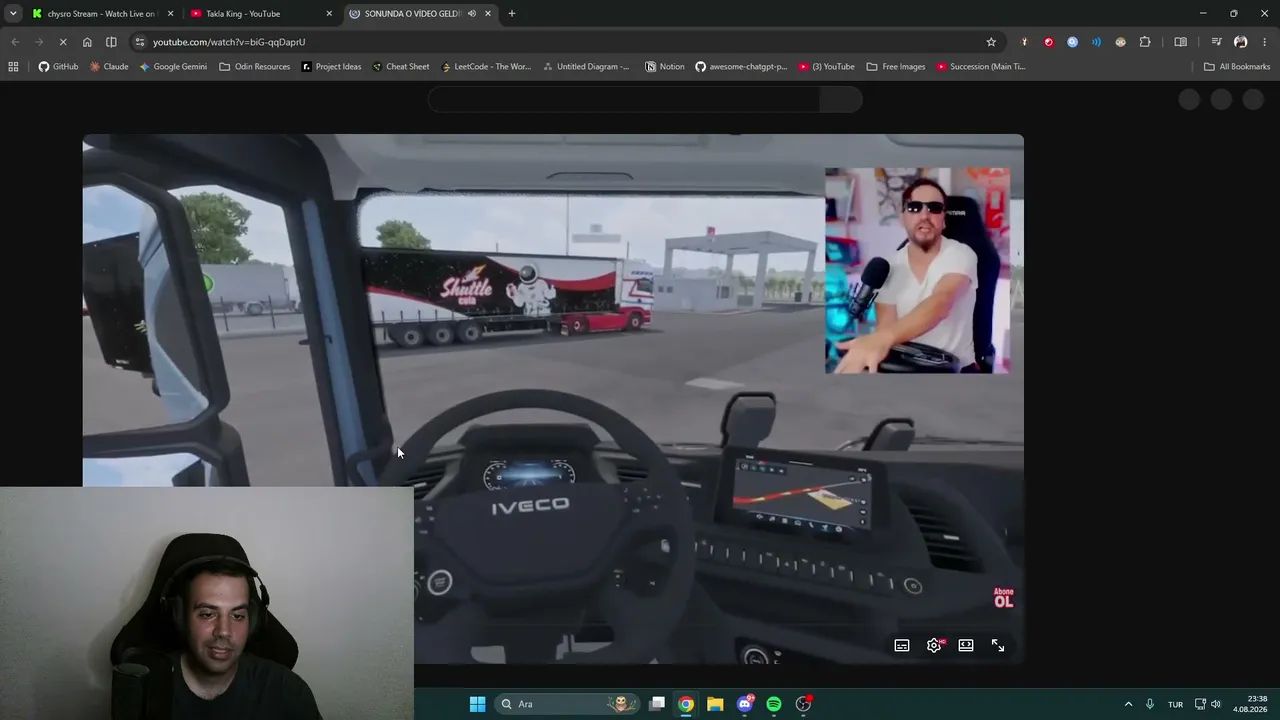Open the Chrome three-dot menu
1280x720 pixels.
point(1265,42)
